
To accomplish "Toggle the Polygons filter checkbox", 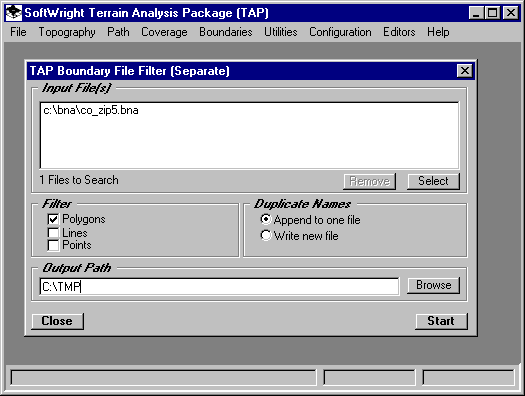I will 53,219.
